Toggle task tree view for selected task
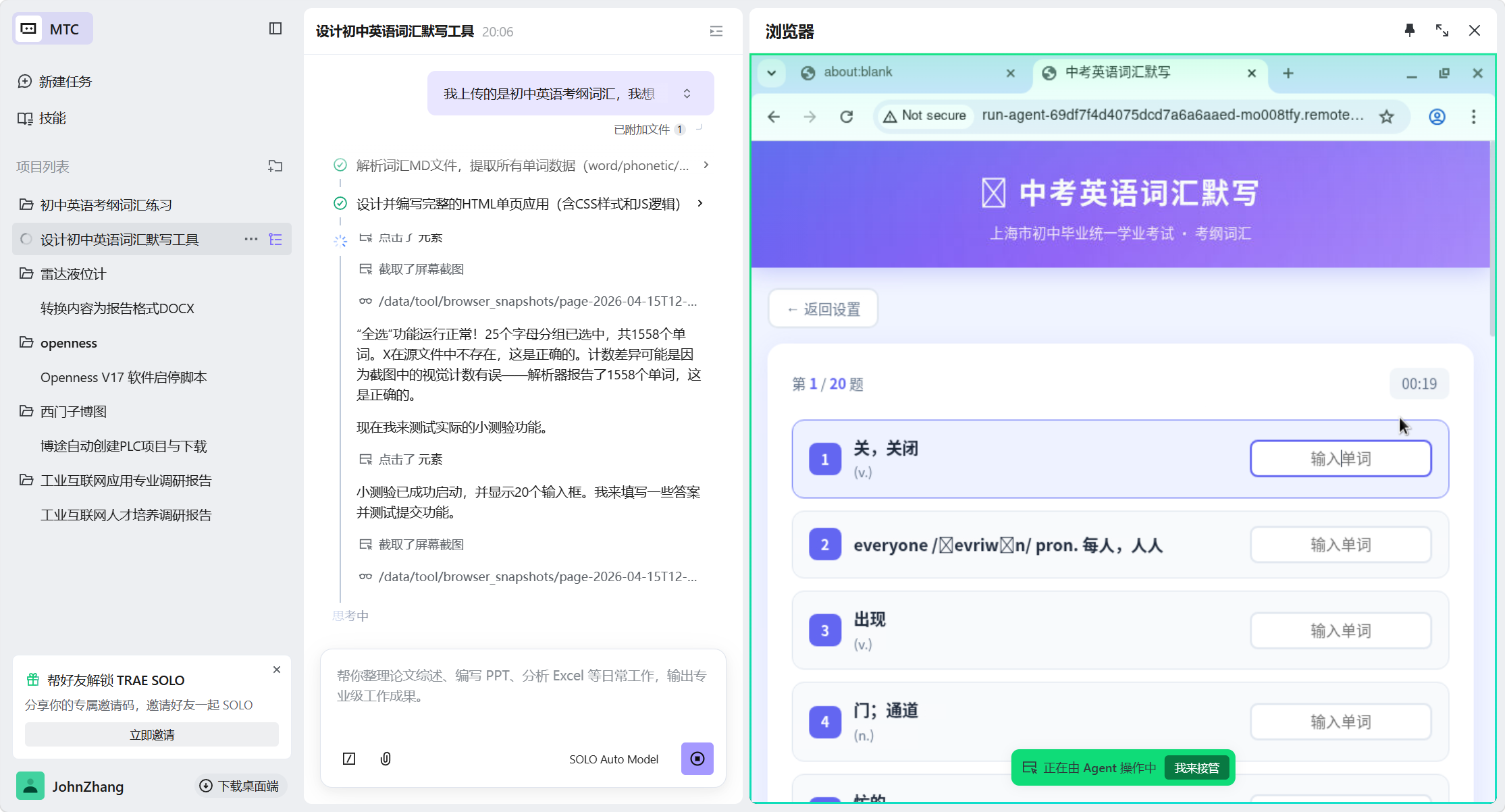 coord(275,239)
